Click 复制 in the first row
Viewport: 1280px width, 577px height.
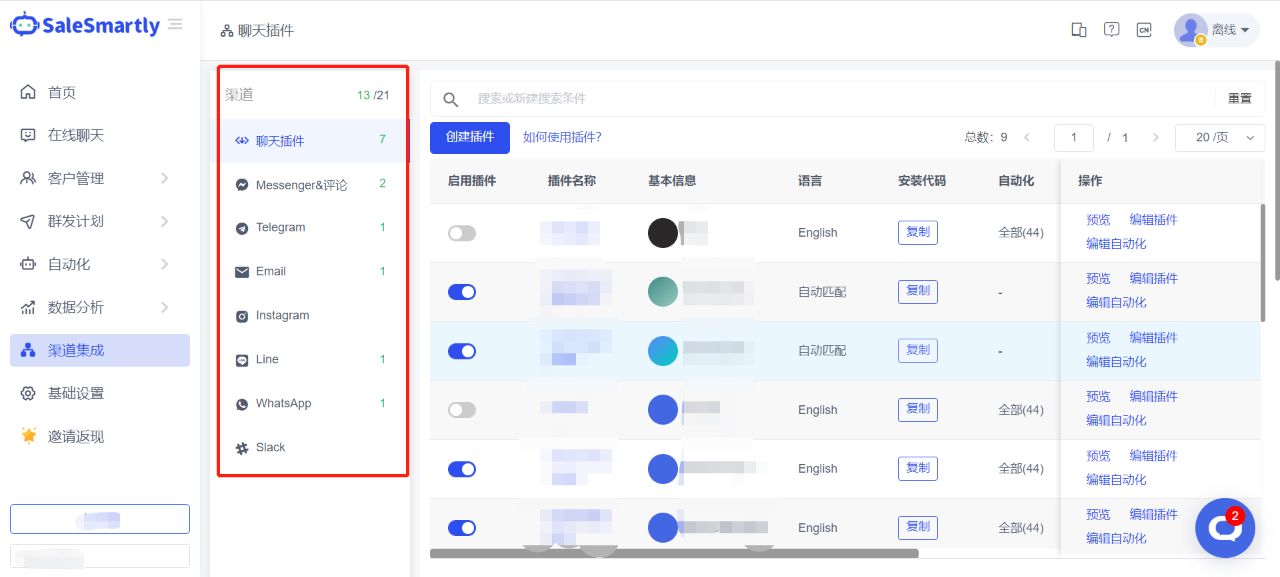pos(918,232)
